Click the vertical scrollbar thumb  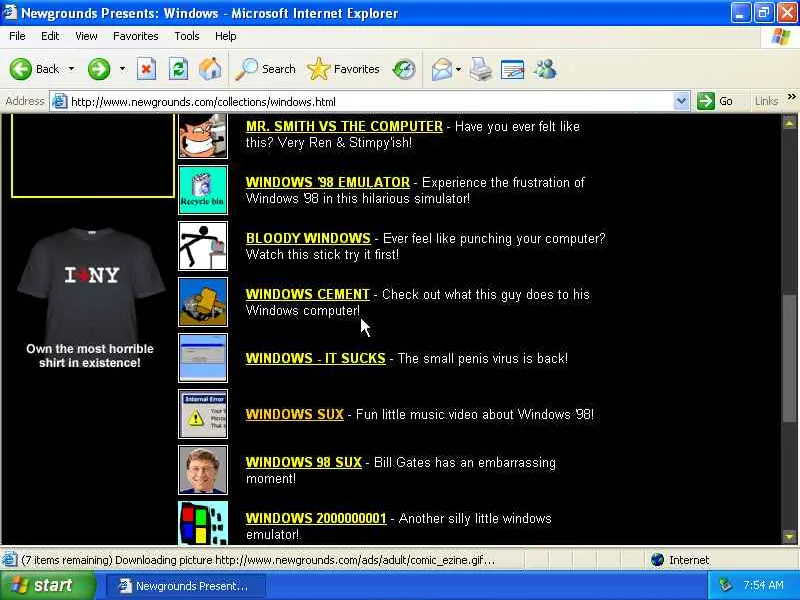pyautogui.click(x=790, y=358)
